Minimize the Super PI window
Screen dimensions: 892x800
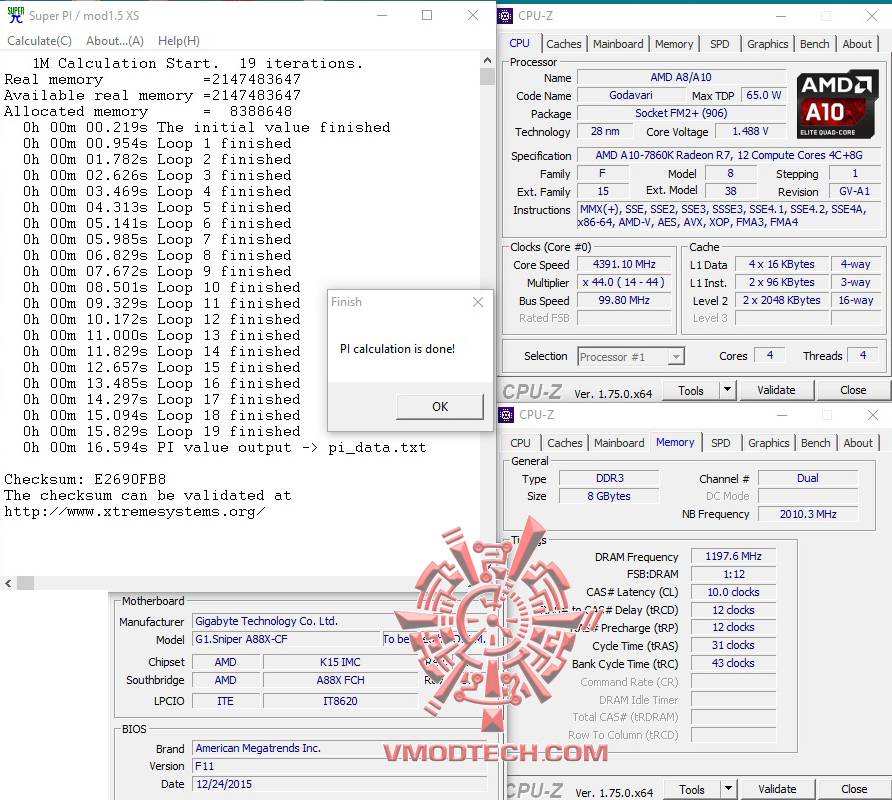point(382,15)
